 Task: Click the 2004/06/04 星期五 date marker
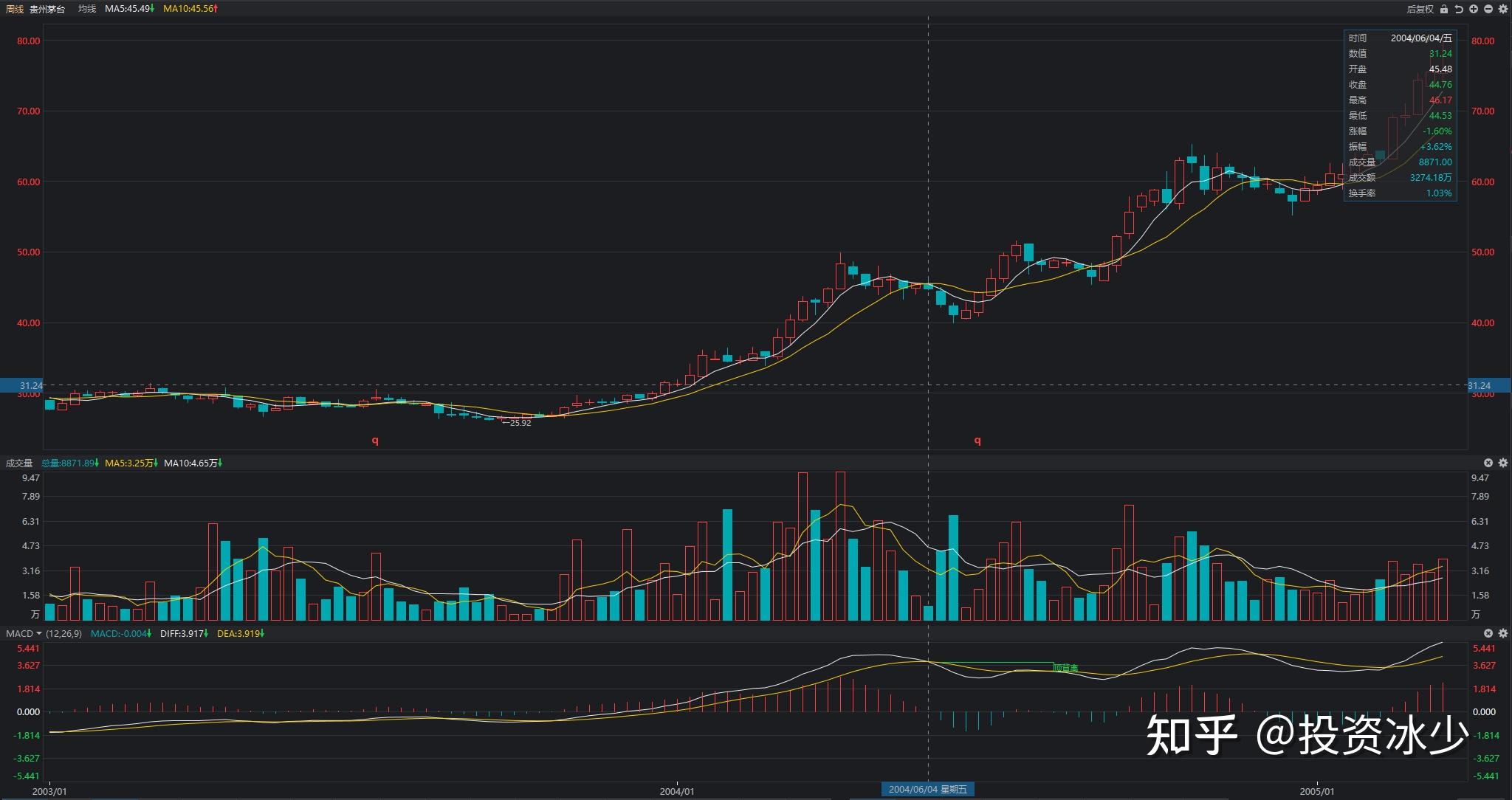pos(928,789)
